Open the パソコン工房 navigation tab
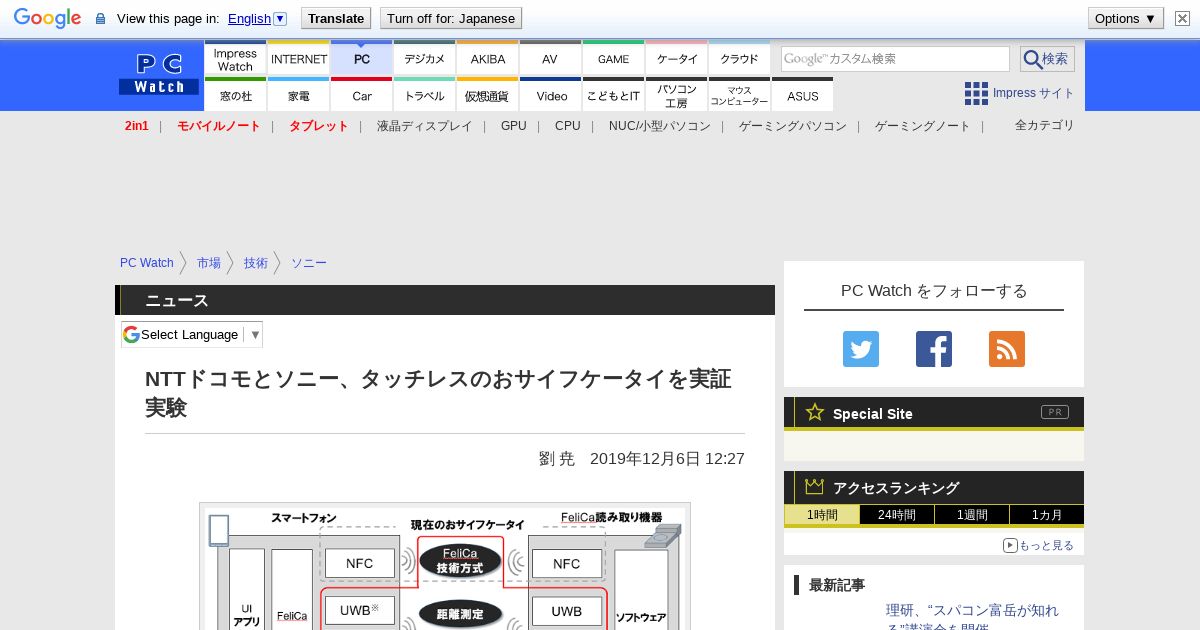The image size is (1200, 630). coord(677,95)
